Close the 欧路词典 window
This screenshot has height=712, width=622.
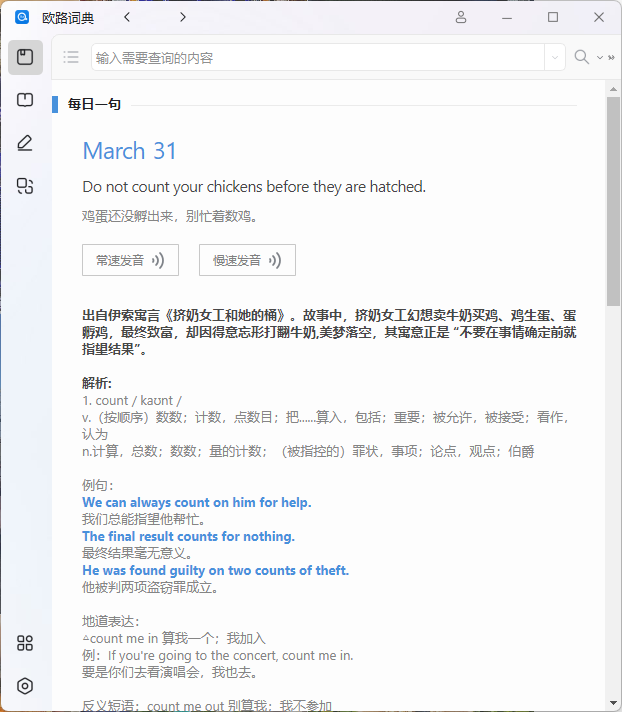click(x=599, y=17)
